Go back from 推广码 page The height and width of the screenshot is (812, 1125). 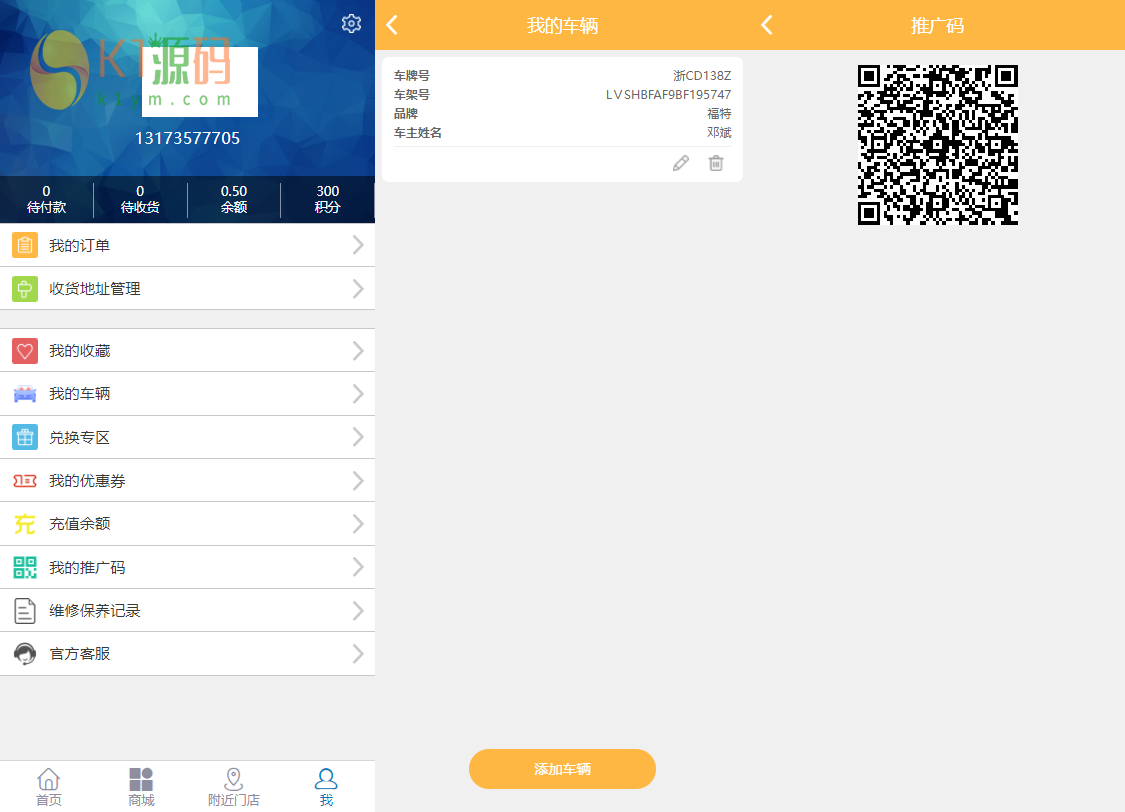coord(767,25)
